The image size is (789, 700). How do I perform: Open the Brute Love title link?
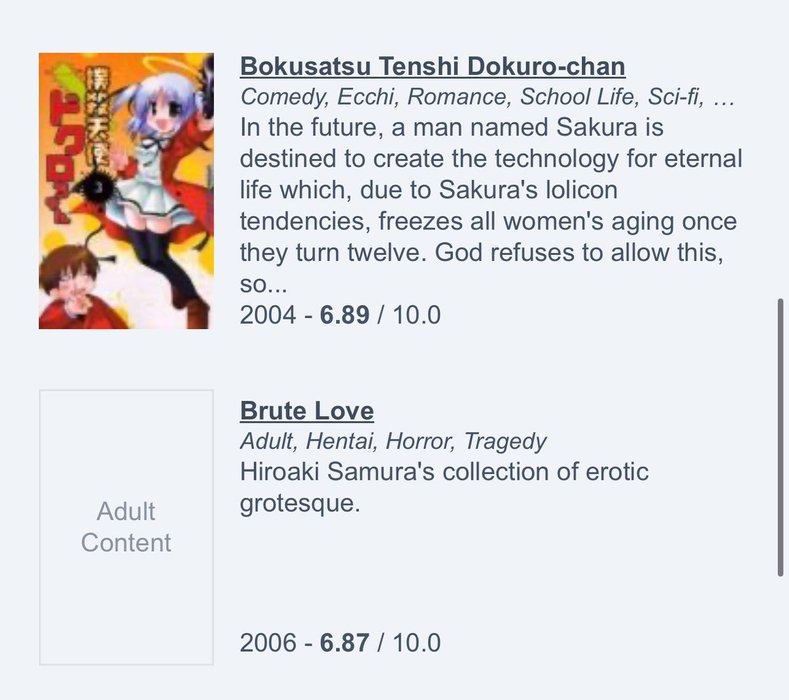click(307, 411)
